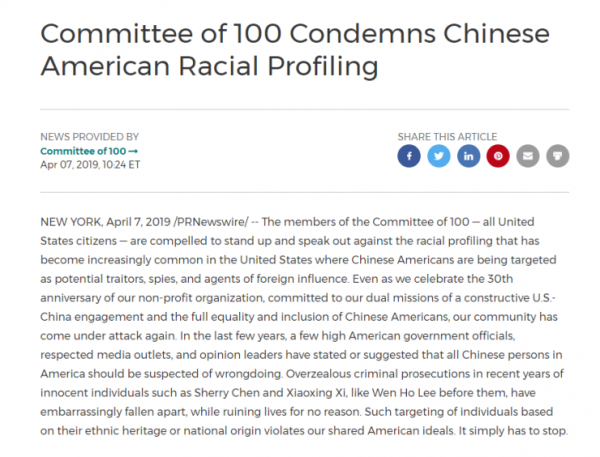
Task: Click the article headline title
Action: coord(295,50)
